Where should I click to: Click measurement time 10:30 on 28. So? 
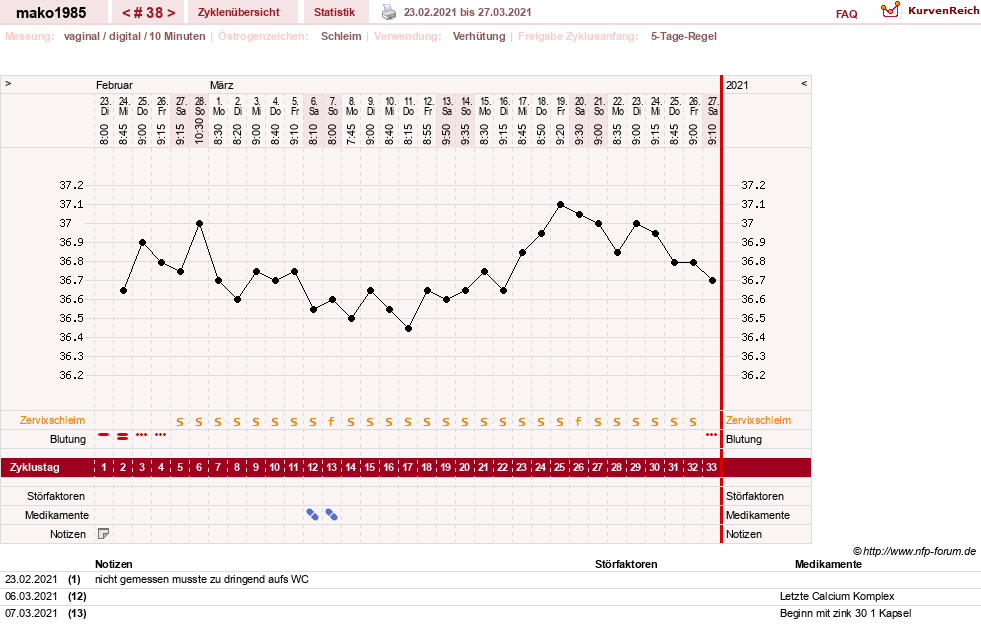[x=199, y=131]
